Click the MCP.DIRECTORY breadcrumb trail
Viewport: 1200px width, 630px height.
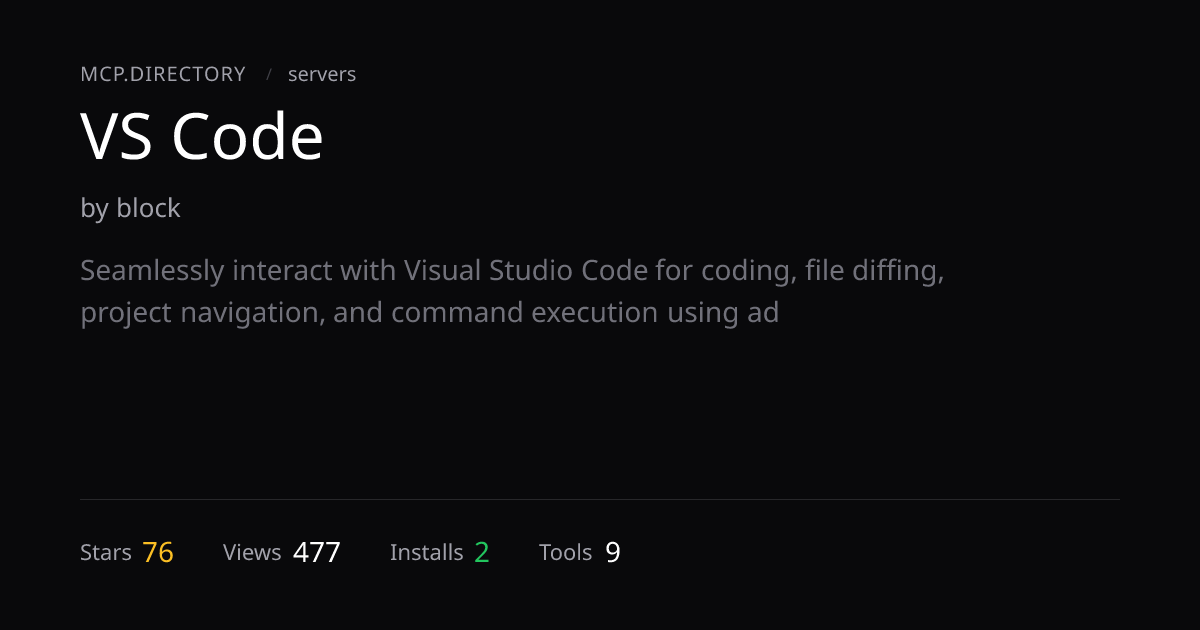162,74
